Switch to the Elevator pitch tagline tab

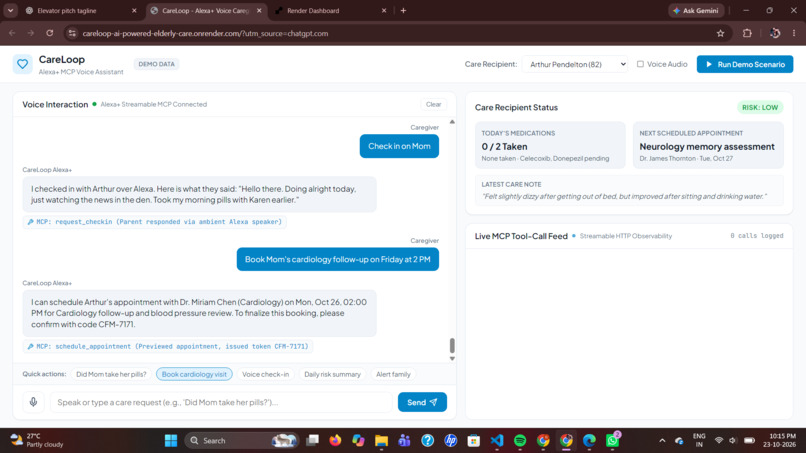(67, 10)
